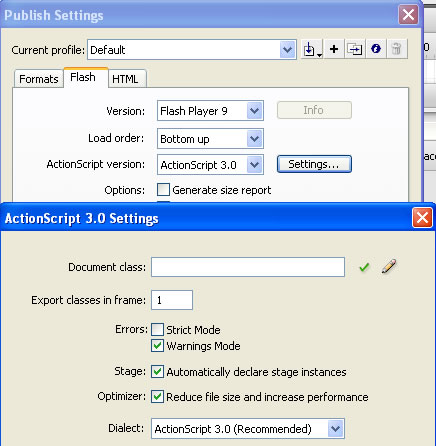The height and width of the screenshot is (446, 436).
Task: Disable Reduce file size optimizer checkbox
Action: click(x=158, y=397)
